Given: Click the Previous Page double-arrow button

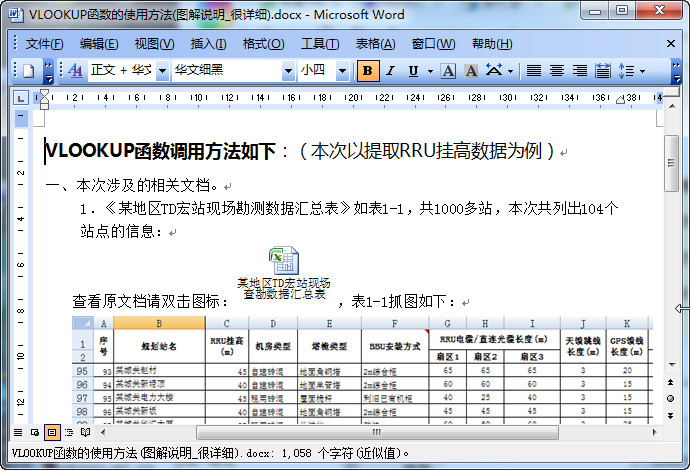Looking at the screenshot, I should click(x=671, y=382).
